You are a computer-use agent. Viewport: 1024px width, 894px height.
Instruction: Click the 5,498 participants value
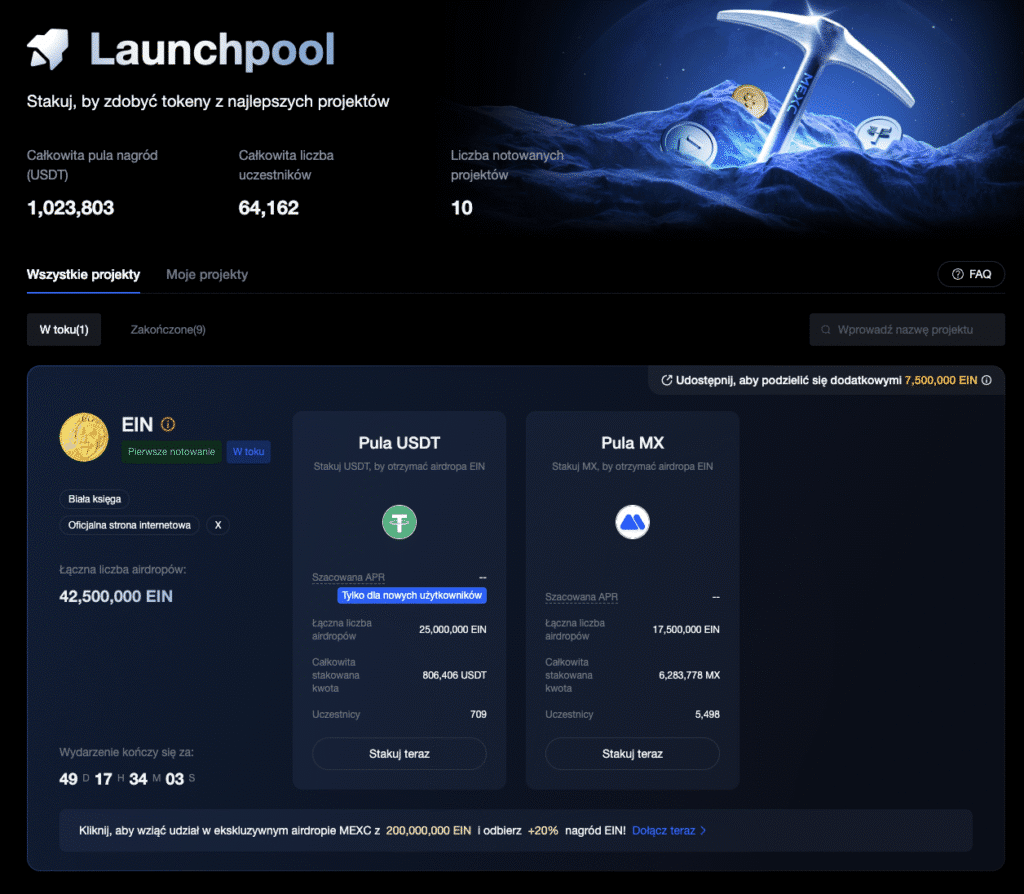click(x=707, y=714)
